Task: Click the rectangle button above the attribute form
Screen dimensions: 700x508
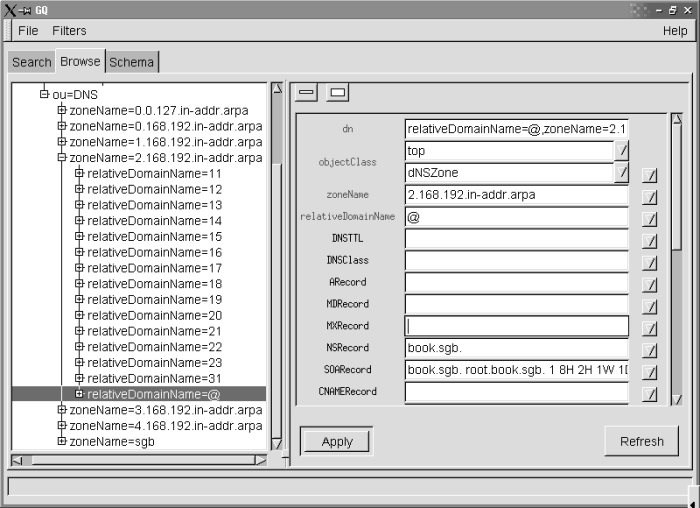Action: click(x=337, y=93)
